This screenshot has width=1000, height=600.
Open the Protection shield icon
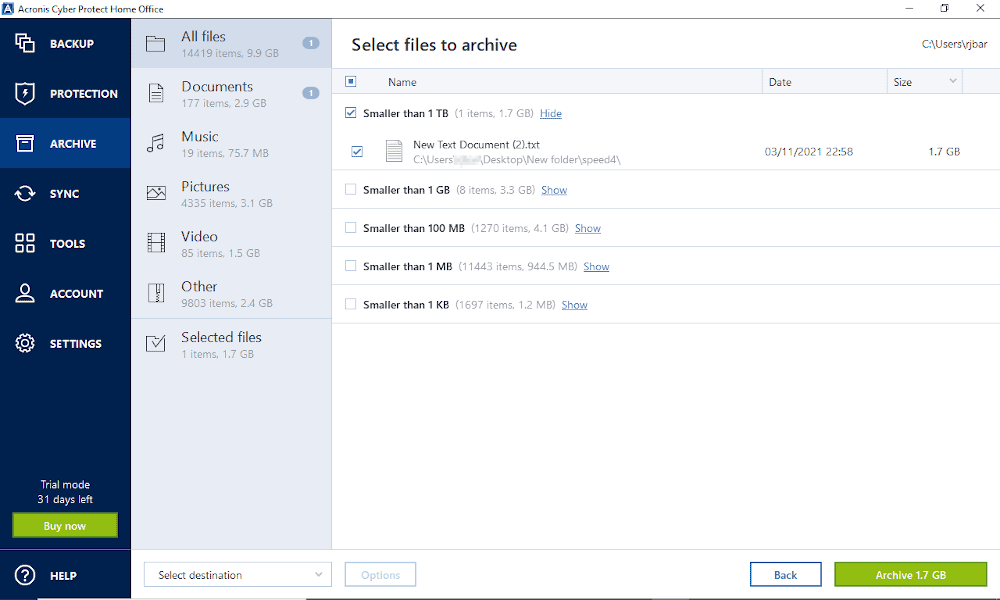tap(25, 93)
